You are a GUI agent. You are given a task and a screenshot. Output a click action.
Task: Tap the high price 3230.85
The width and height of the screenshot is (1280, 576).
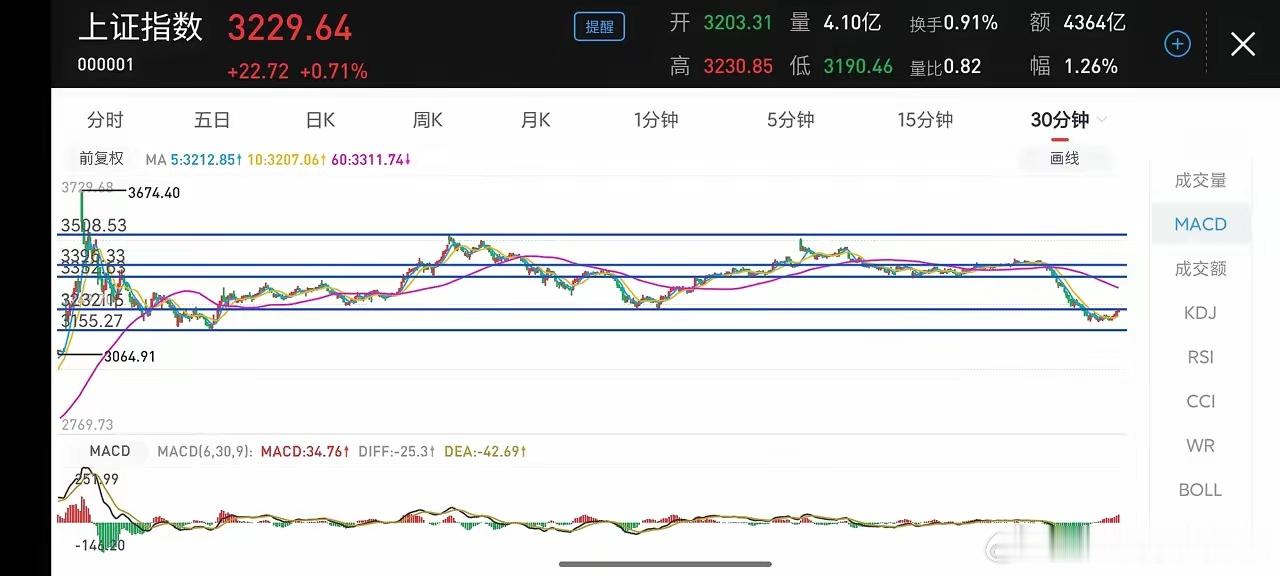point(737,66)
